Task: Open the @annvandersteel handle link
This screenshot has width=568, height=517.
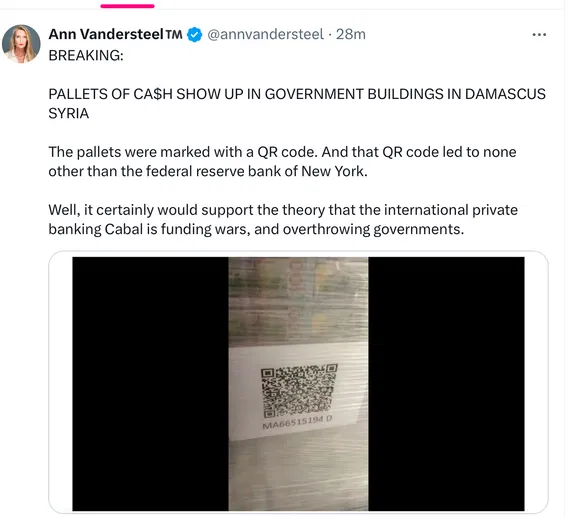Action: click(265, 34)
